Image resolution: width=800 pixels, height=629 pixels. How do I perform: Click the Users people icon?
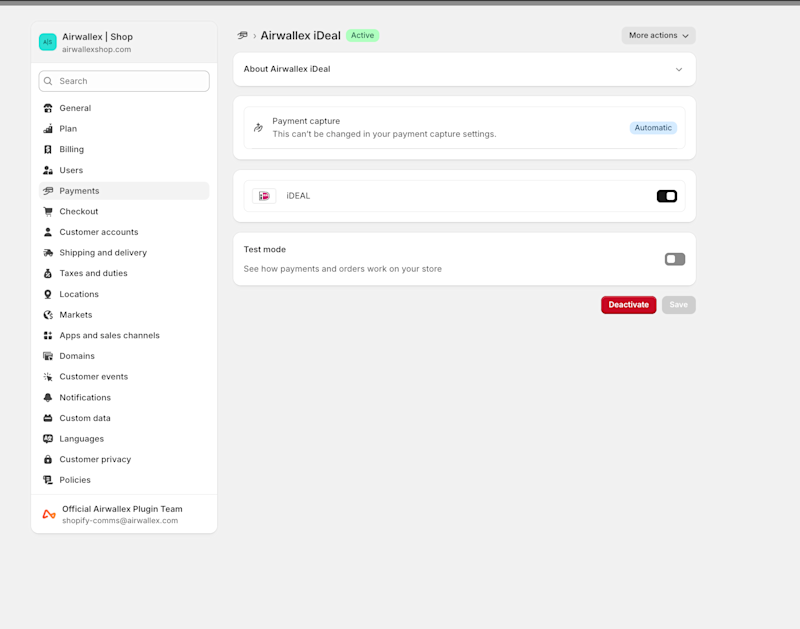(x=48, y=170)
